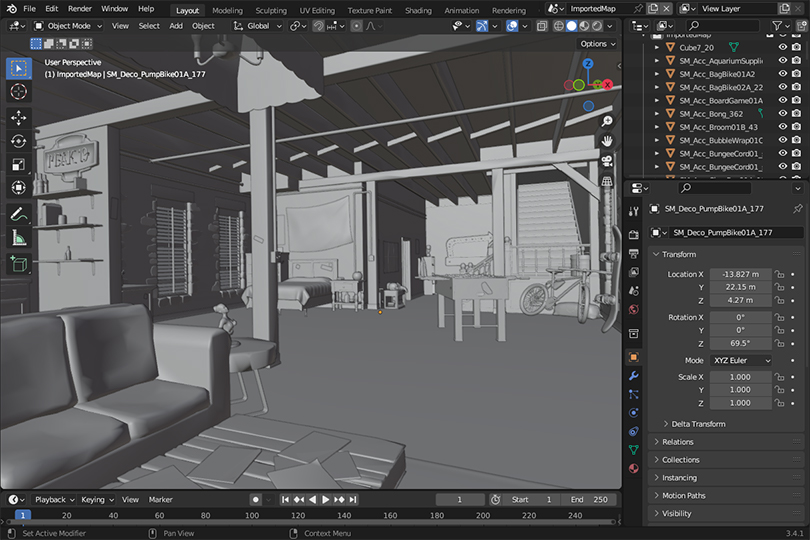
Task: Toggle auto keying record button
Action: pos(256,500)
